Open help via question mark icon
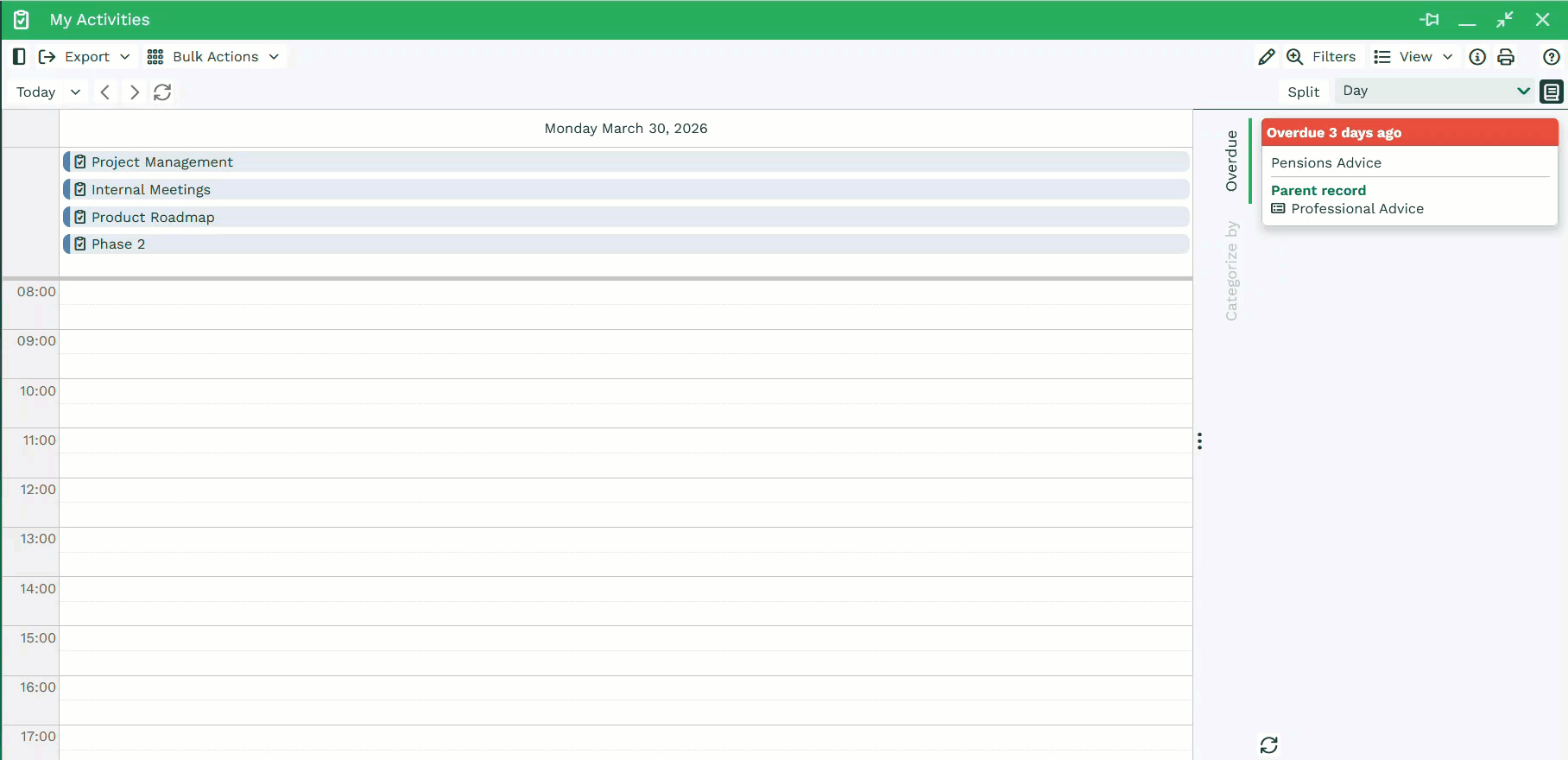Image resolution: width=1568 pixels, height=760 pixels. point(1551,57)
